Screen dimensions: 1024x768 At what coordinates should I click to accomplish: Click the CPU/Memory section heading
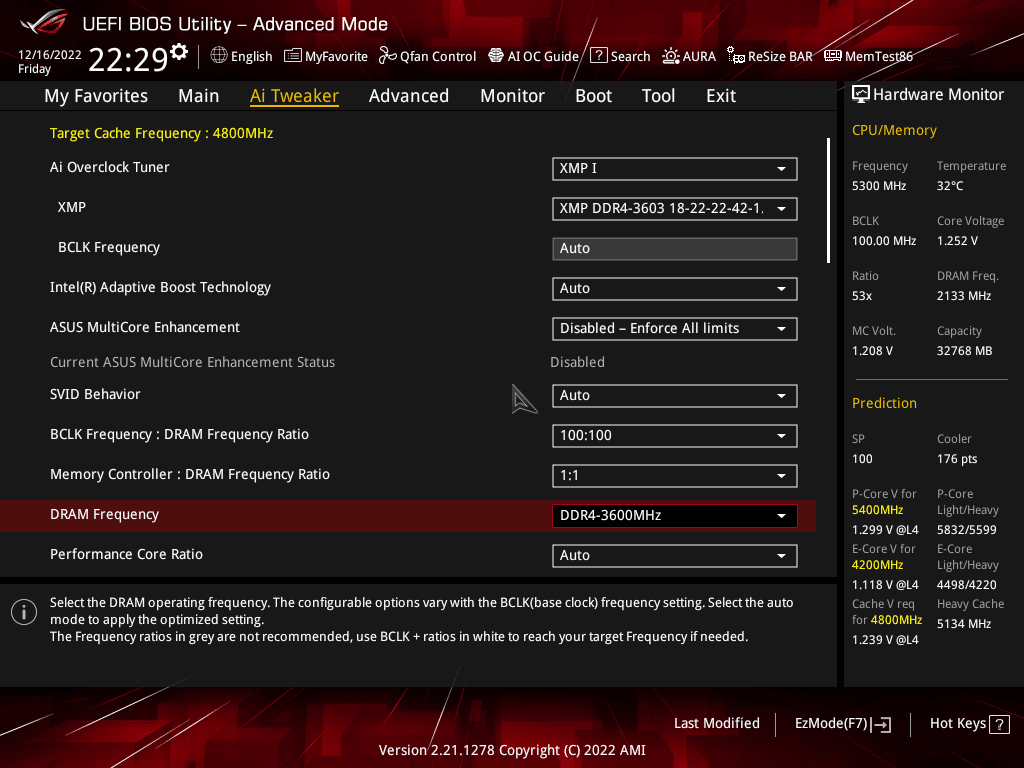click(x=894, y=131)
